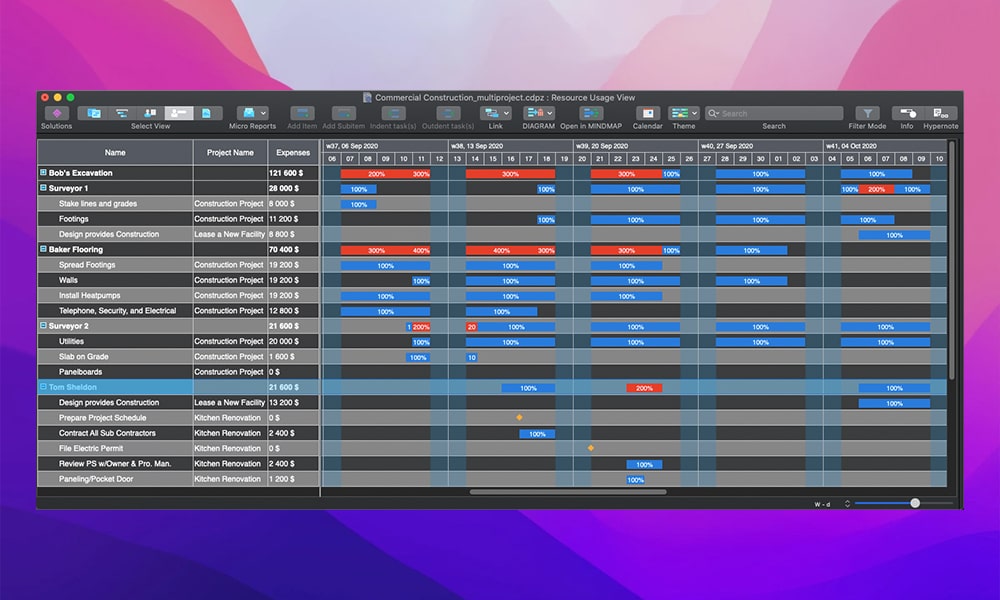Switch to the first Select View icon
Viewport: 1000px width, 600px height.
[93, 114]
